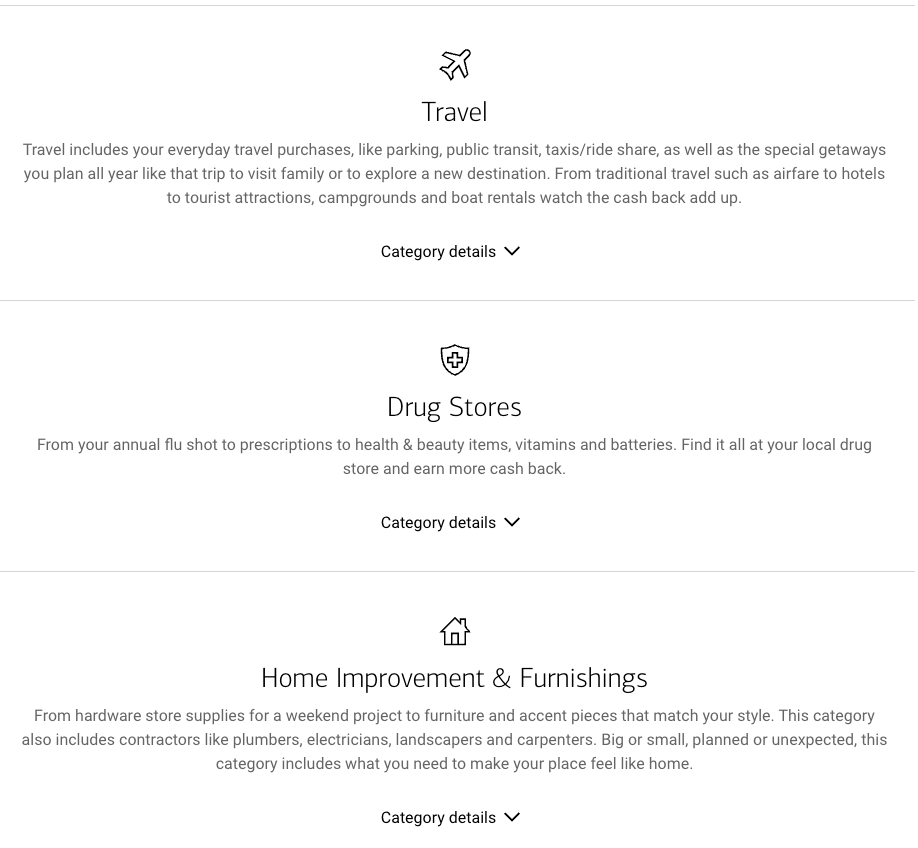Click the divider line between Travel and Drug Stores
This screenshot has height=848, width=918.
point(457,300)
